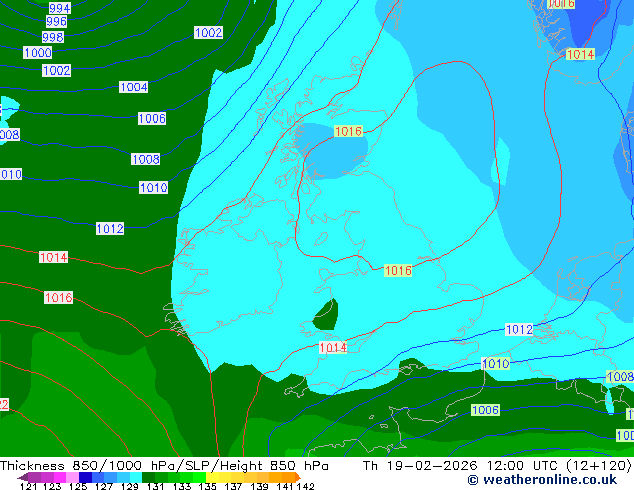Click the legend value 125
Viewport: 634px width, 490px height.
(x=78, y=486)
